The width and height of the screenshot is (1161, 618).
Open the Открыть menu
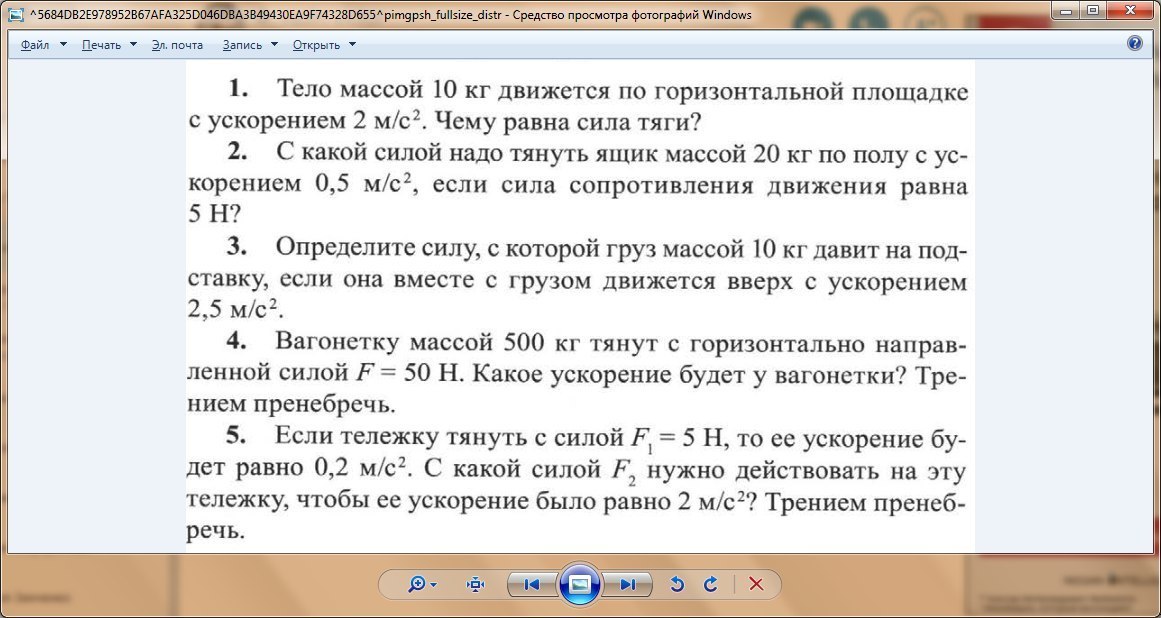click(316, 45)
